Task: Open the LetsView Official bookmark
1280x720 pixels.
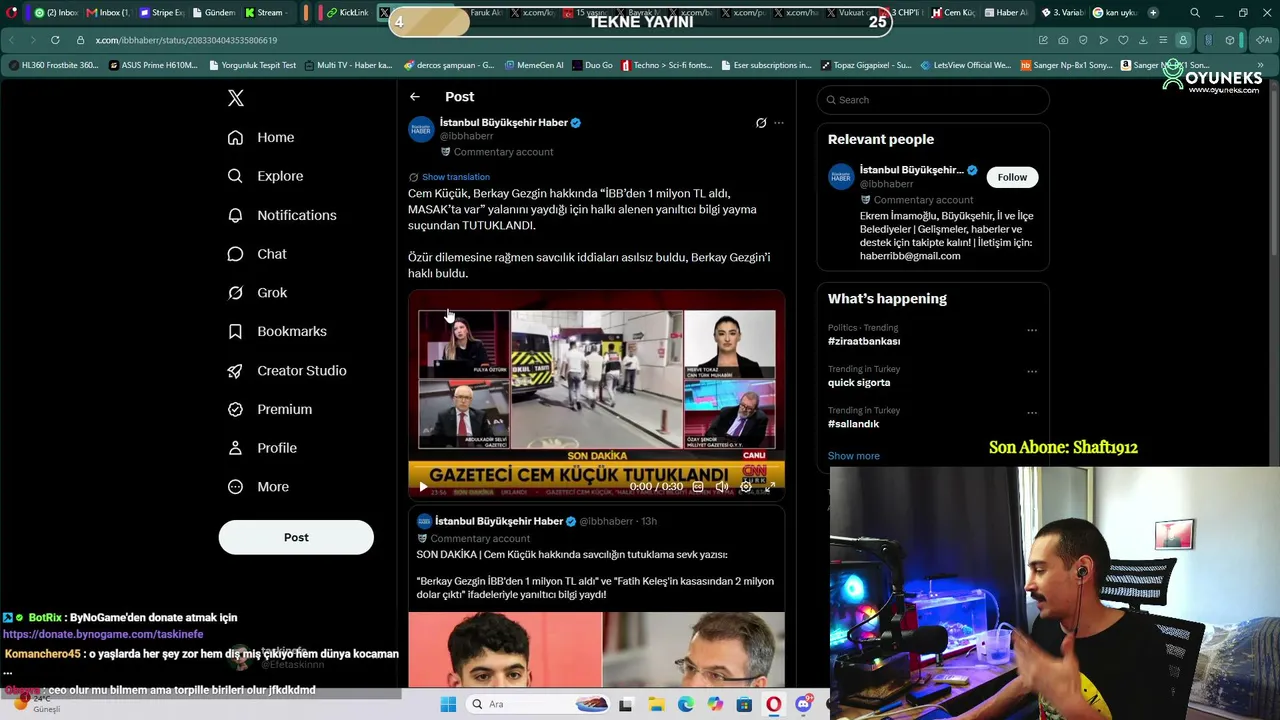Action: click(965, 65)
